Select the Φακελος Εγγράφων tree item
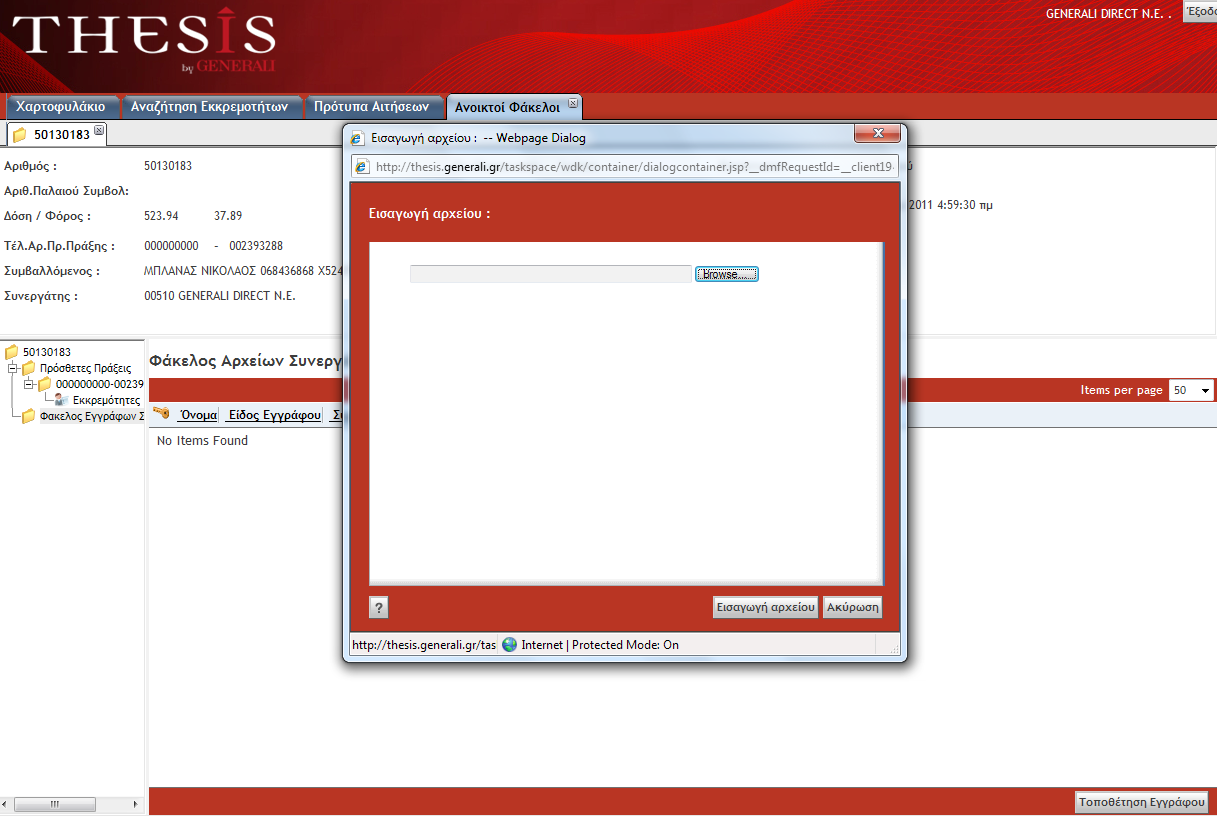 (91, 416)
